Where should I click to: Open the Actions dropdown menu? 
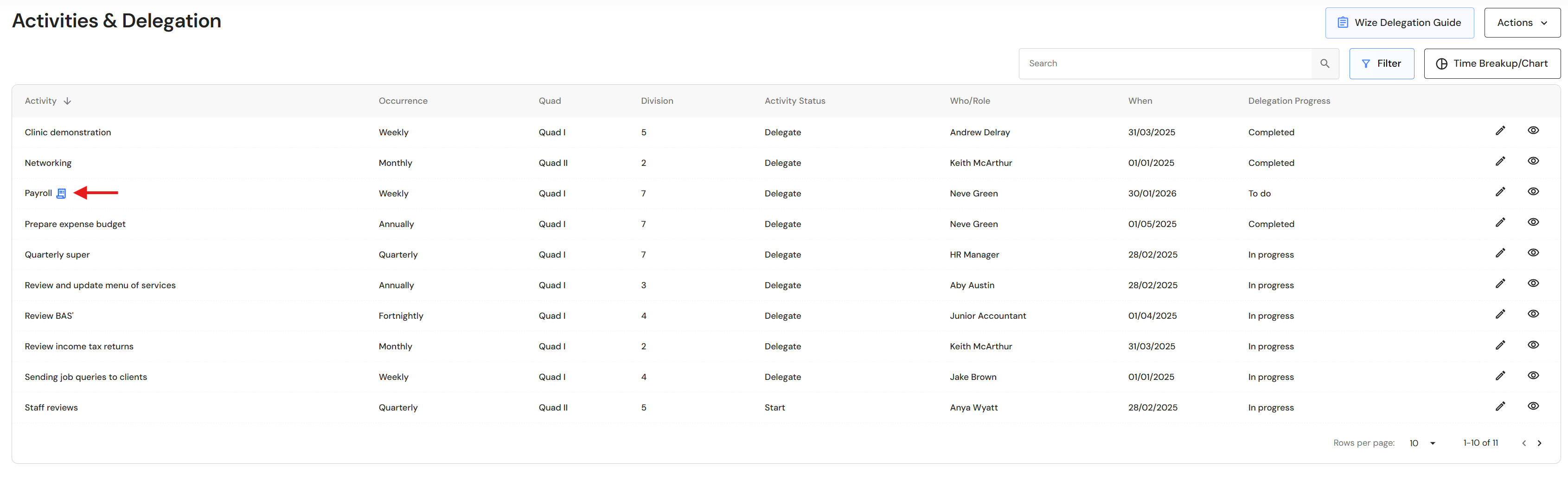tap(1522, 23)
